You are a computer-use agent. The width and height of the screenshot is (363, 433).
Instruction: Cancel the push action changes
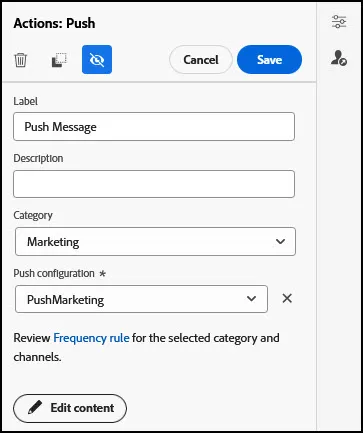(201, 60)
